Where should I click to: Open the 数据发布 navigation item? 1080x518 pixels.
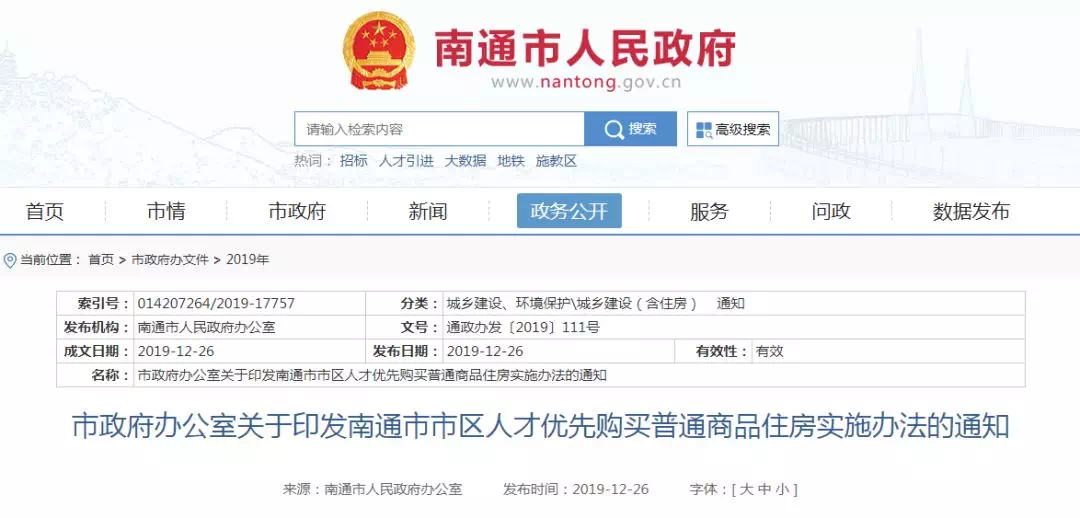971,211
